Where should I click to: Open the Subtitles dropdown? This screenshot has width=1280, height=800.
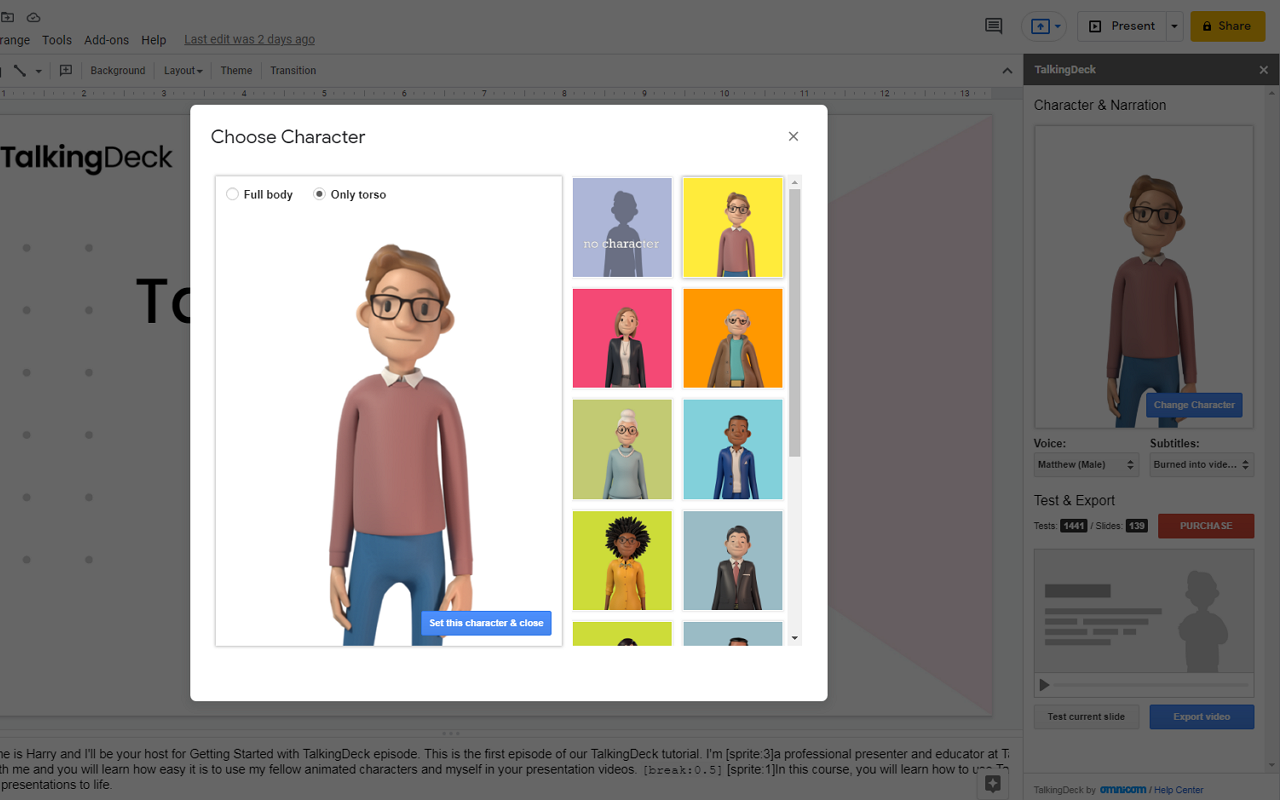1201,464
